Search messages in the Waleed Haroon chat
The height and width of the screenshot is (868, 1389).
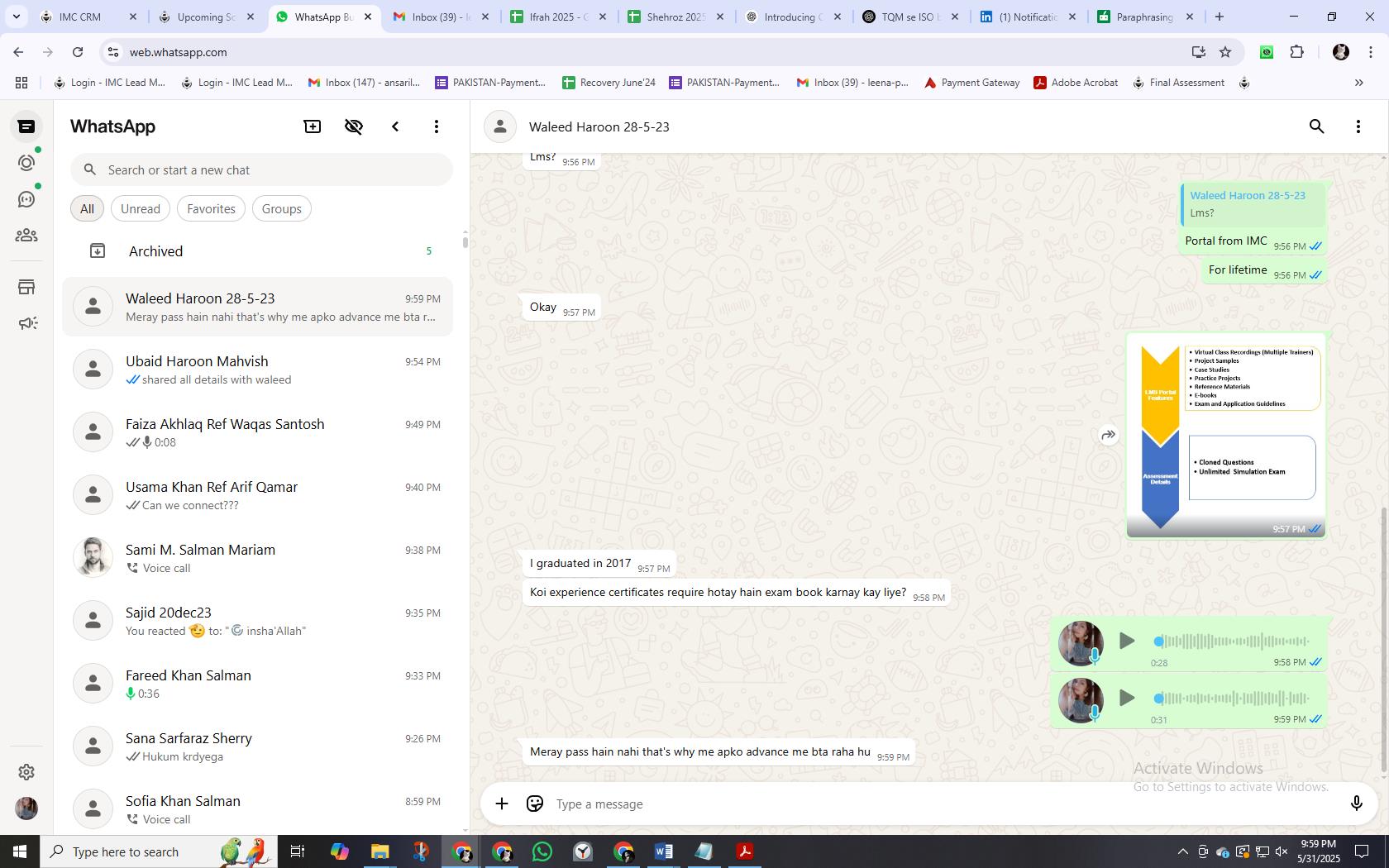(x=1317, y=126)
